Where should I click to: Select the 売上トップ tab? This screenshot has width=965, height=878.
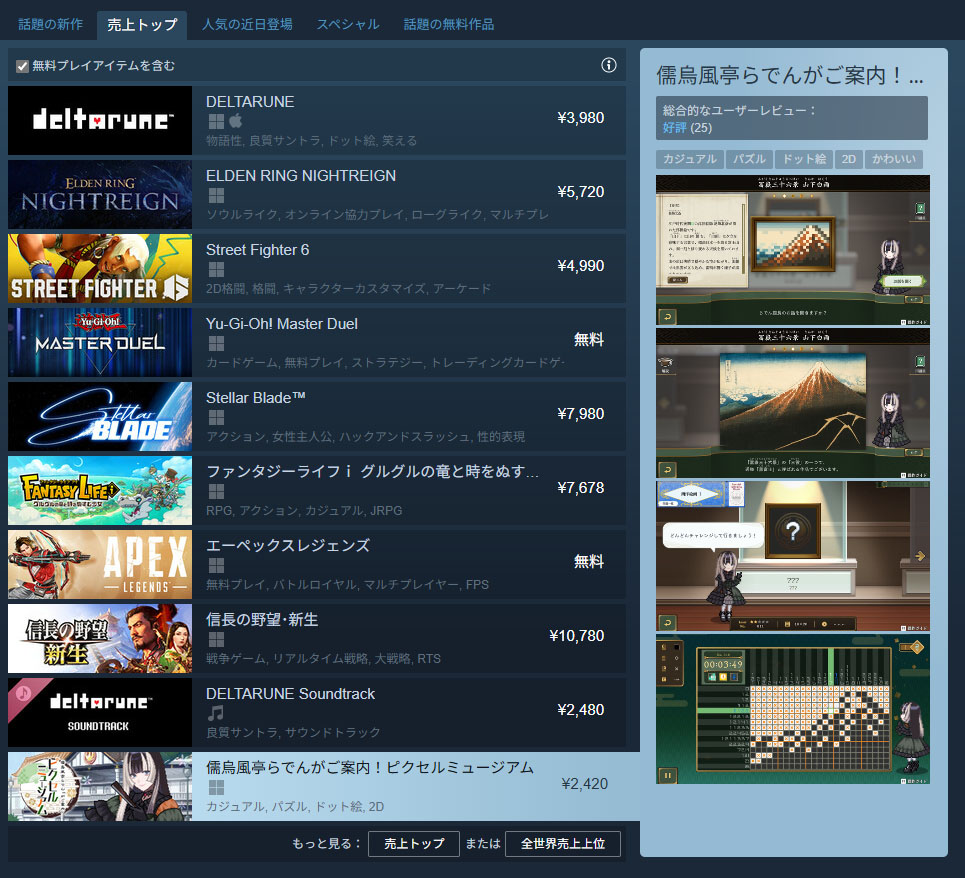pyautogui.click(x=142, y=25)
